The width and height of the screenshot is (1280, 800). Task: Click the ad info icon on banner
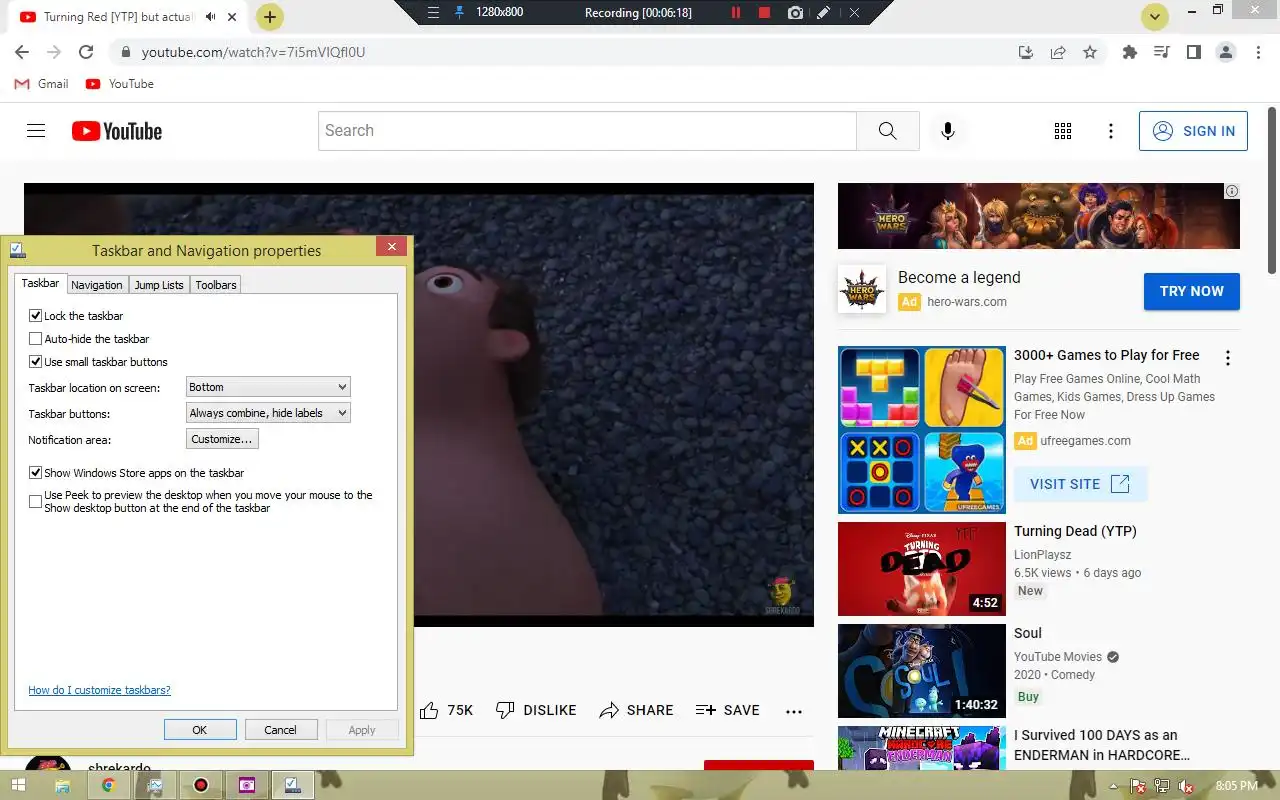[1232, 191]
